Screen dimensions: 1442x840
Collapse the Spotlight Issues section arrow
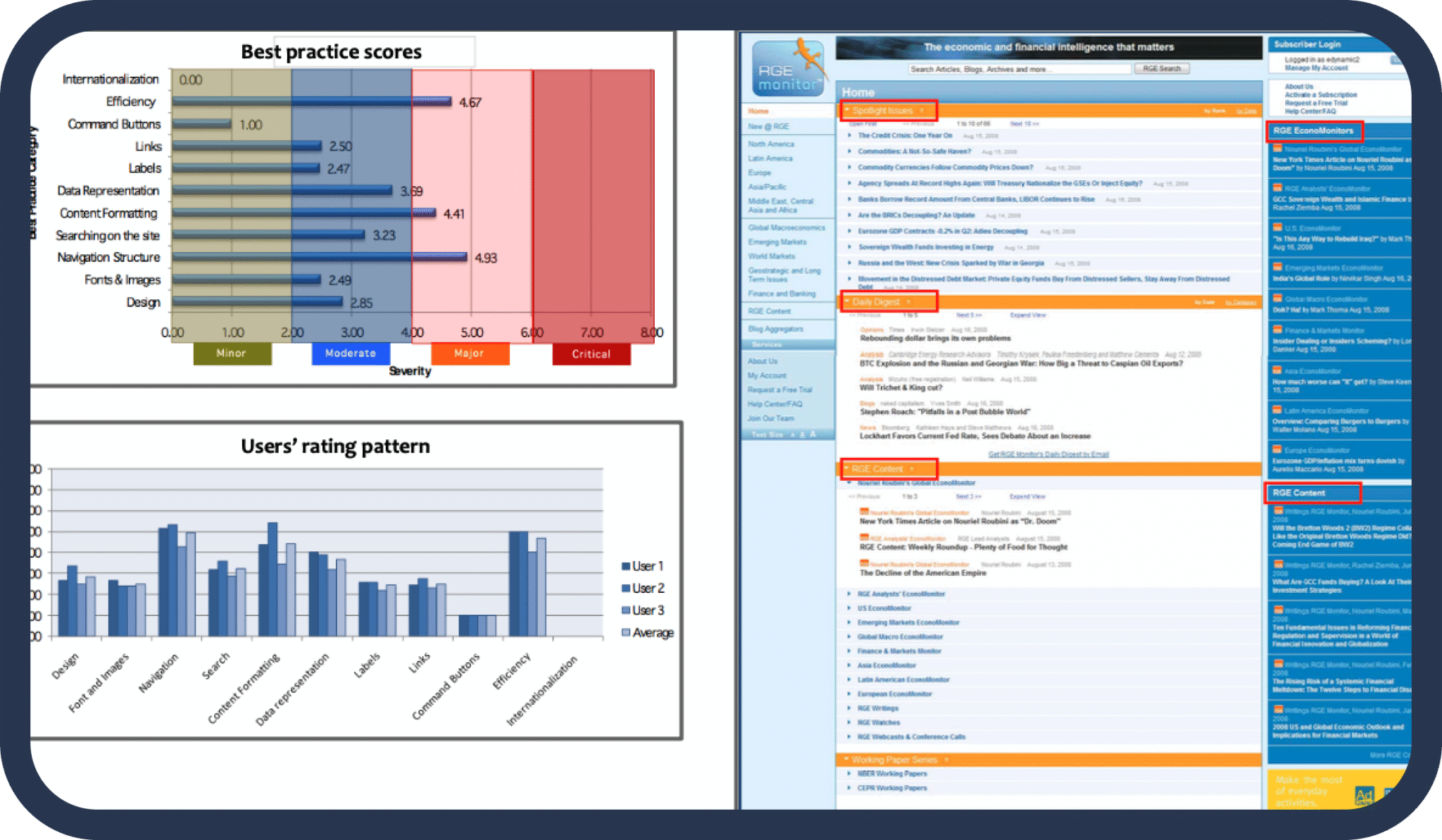(847, 111)
